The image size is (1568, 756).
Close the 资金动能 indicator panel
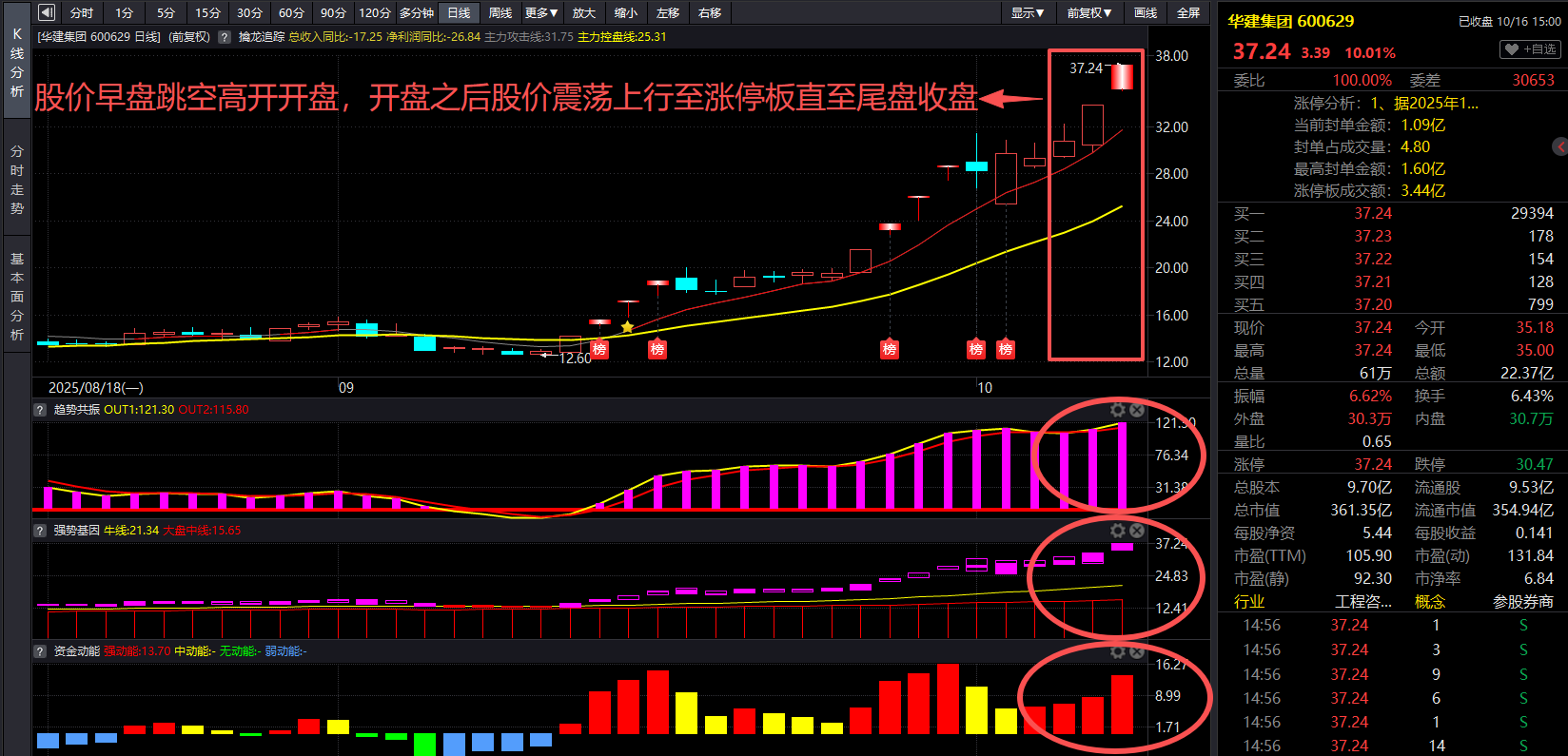click(1137, 651)
